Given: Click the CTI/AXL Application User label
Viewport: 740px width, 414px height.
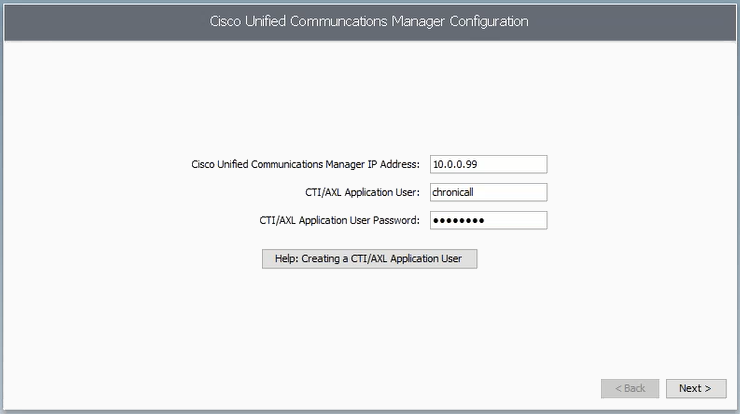Looking at the screenshot, I should coord(362,192).
